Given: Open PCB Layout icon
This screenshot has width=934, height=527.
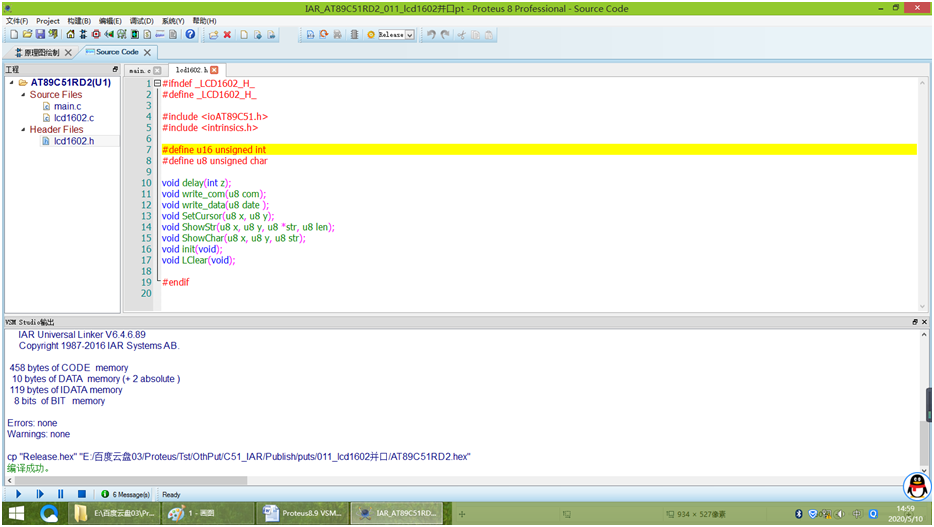Looking at the screenshot, I should tap(96, 35).
